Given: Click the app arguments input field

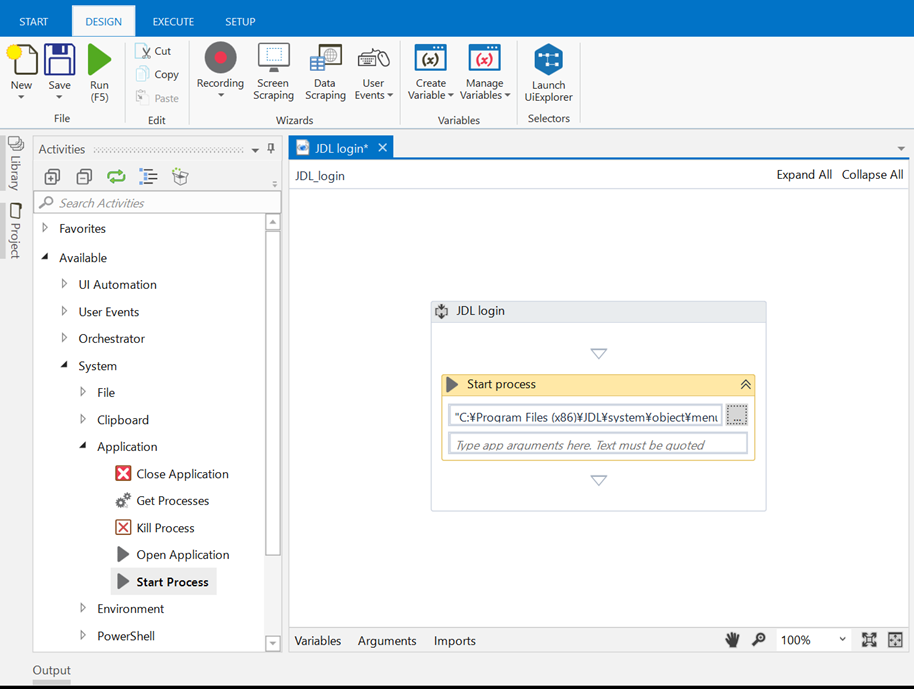Looking at the screenshot, I should coord(598,444).
